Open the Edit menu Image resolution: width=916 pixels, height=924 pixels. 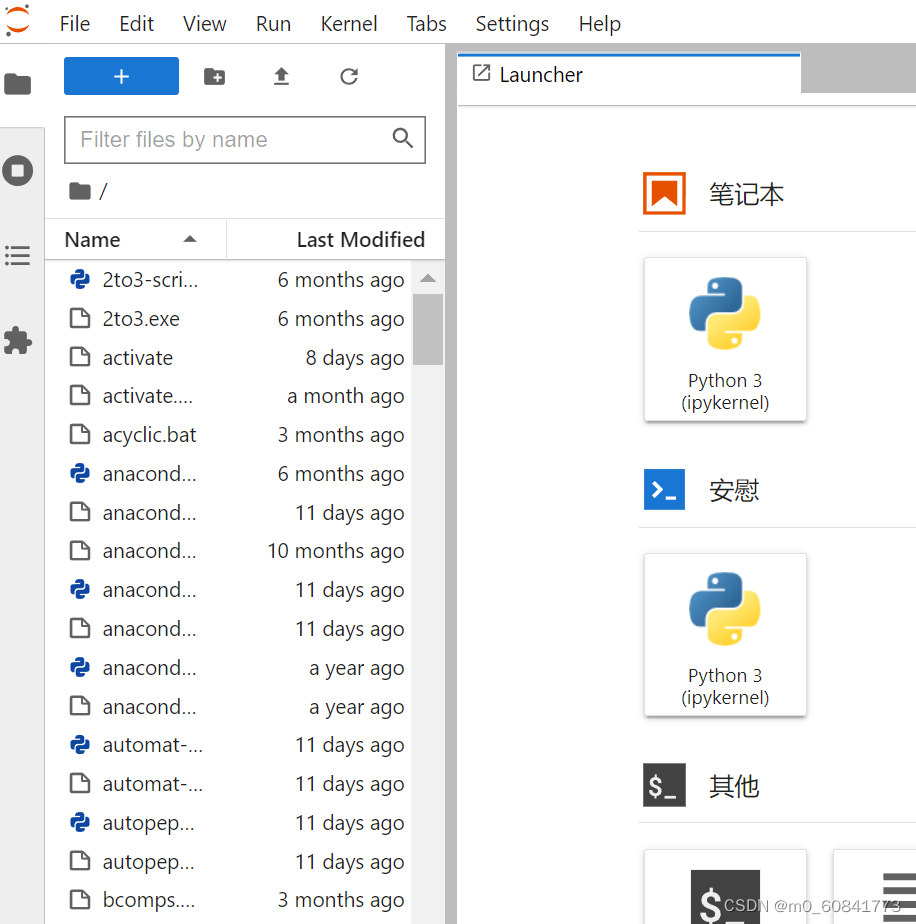click(136, 24)
